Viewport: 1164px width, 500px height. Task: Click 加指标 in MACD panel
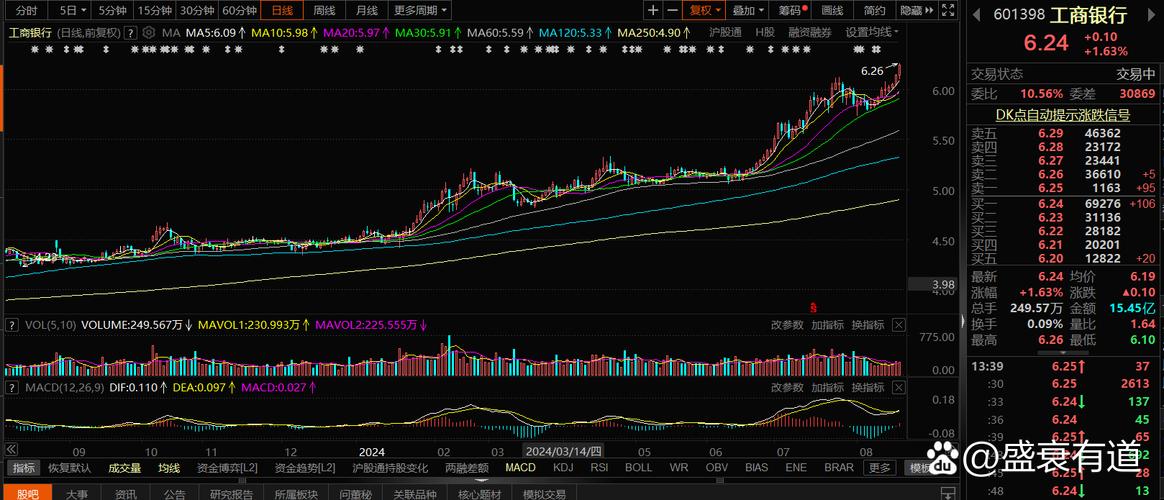(827, 387)
